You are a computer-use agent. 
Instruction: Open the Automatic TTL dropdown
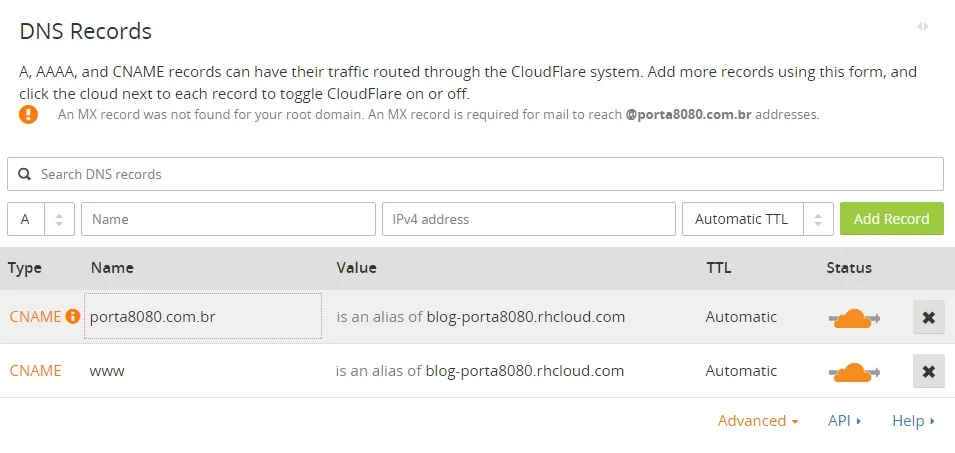click(x=757, y=219)
